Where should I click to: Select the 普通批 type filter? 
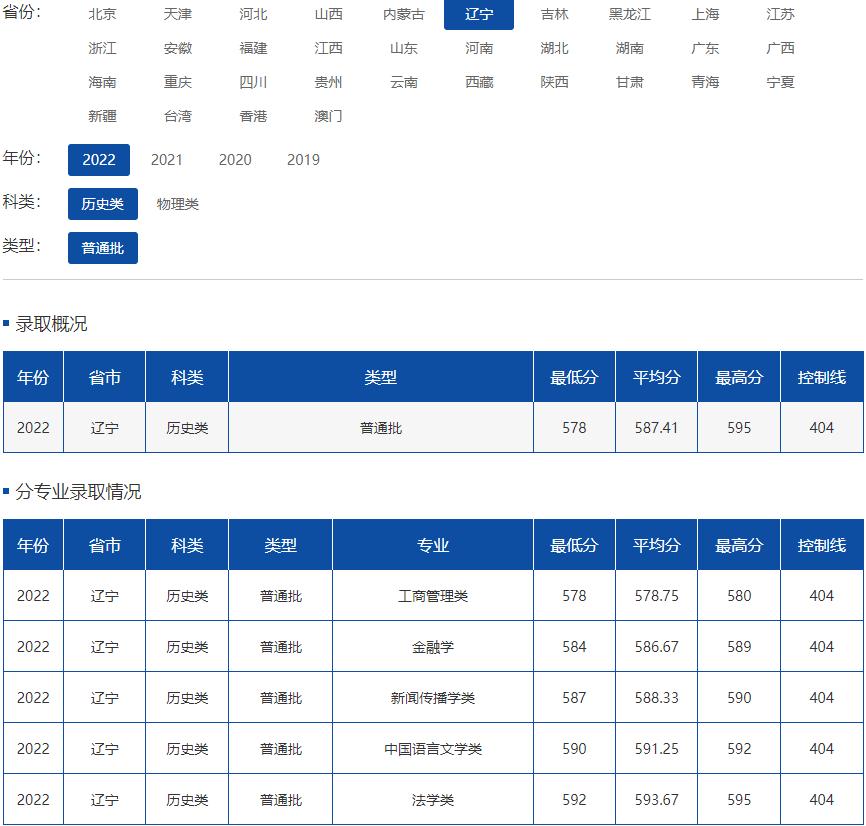point(103,248)
